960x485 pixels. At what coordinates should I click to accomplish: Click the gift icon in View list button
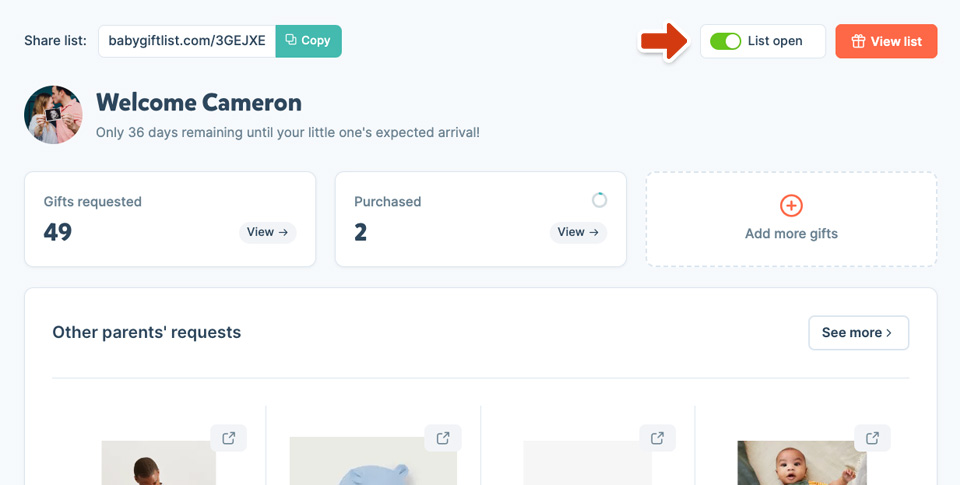tap(858, 41)
